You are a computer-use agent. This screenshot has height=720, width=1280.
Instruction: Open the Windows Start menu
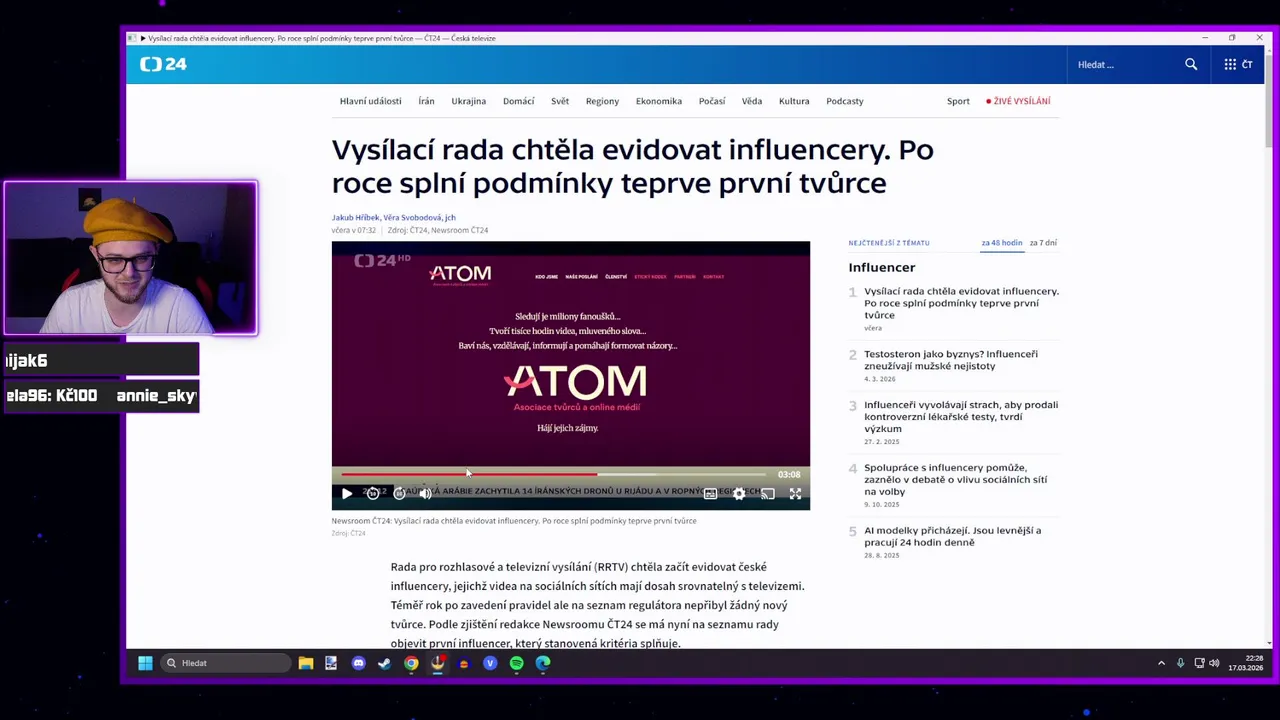(145, 663)
